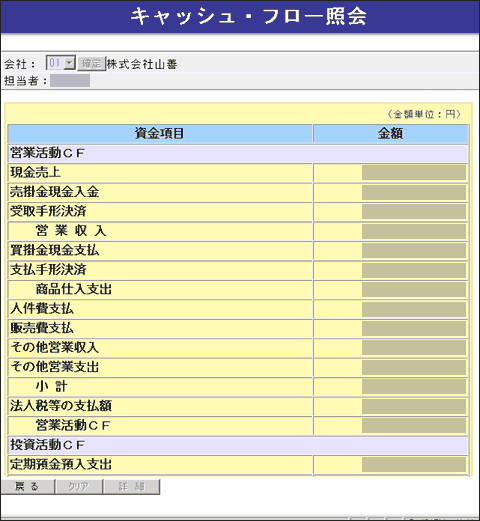
Task: Click the 人件費支払 amount cell
Action: [x=414, y=309]
